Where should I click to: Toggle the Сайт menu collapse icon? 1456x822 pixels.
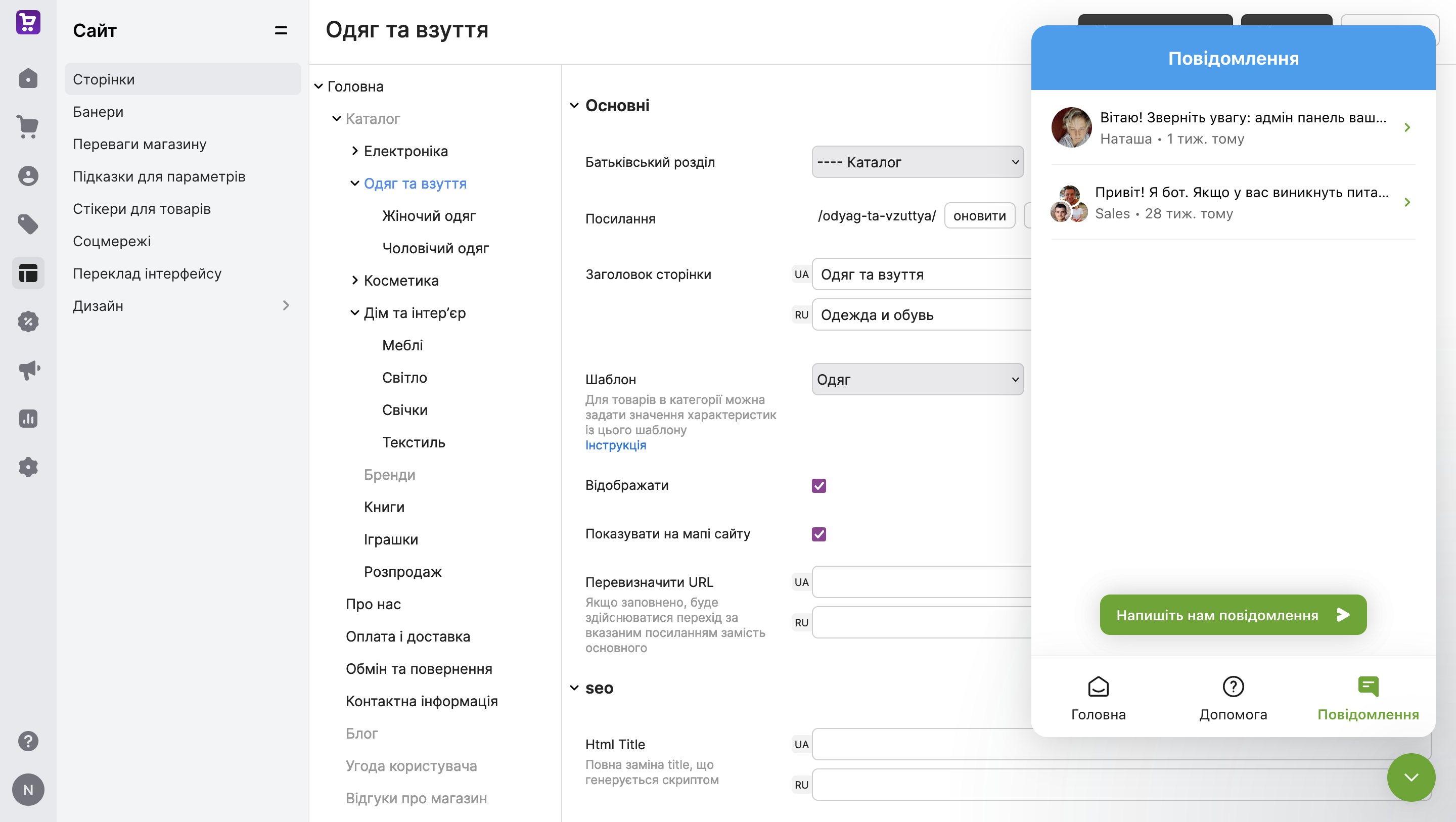tap(281, 30)
